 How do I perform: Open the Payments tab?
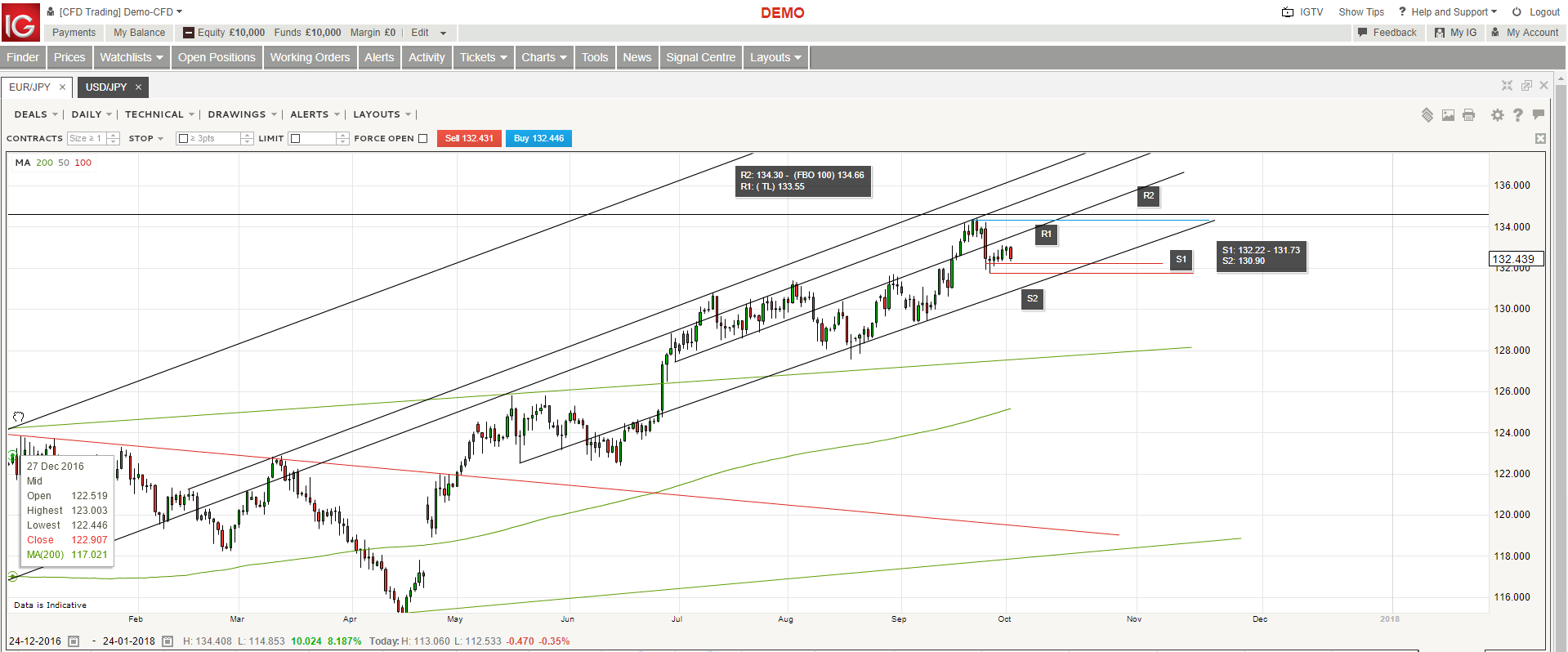pos(74,33)
